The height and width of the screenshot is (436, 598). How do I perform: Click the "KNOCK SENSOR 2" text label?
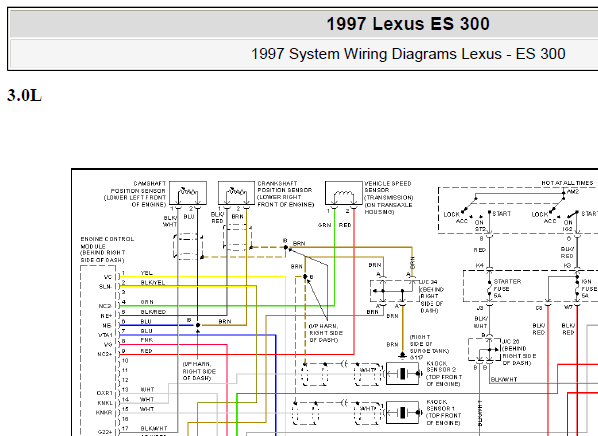point(441,367)
